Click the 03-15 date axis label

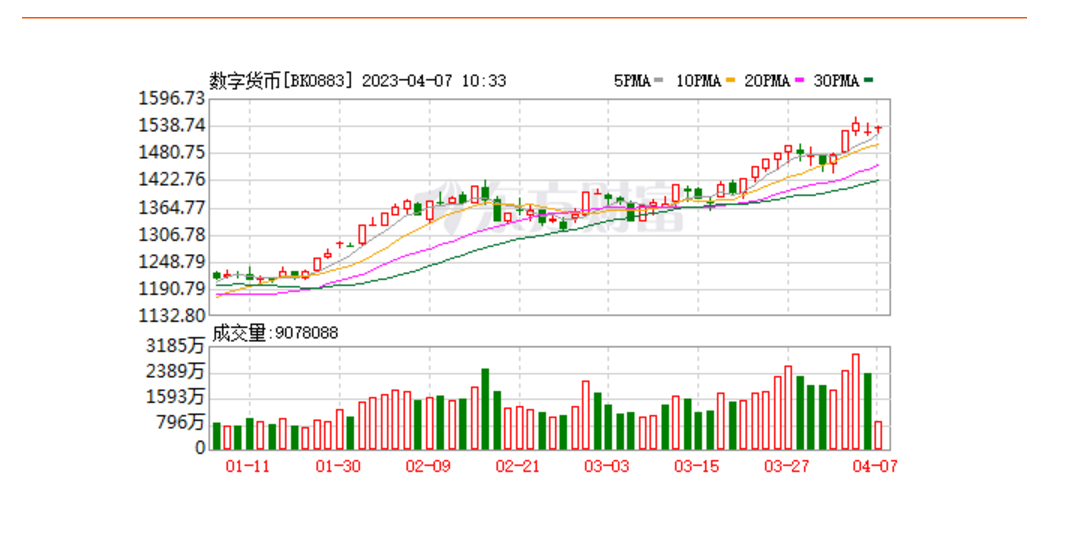[696, 466]
